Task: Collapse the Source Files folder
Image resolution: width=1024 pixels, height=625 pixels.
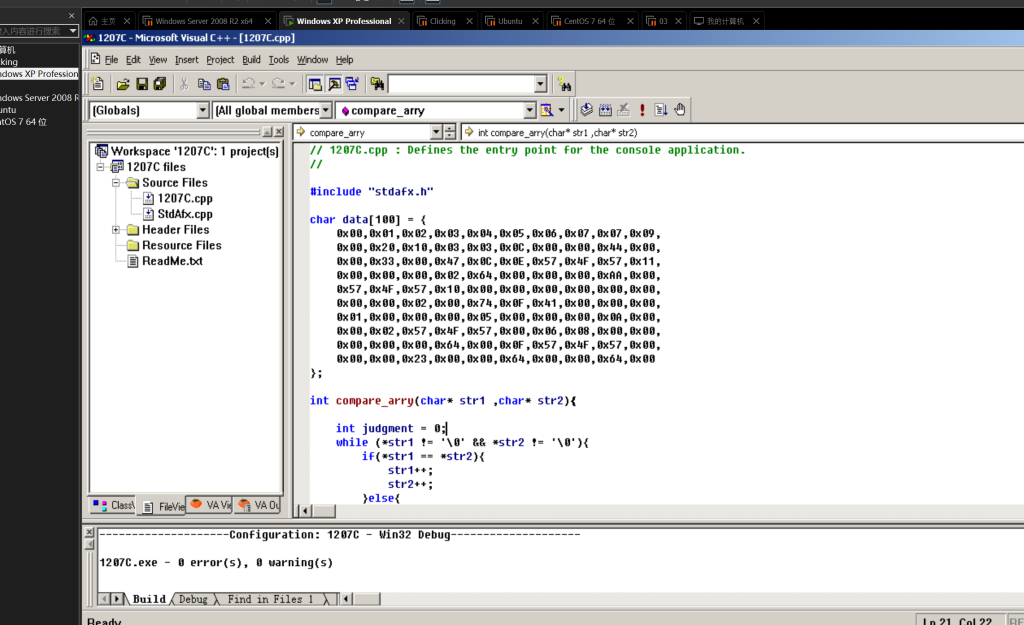Action: [x=116, y=183]
